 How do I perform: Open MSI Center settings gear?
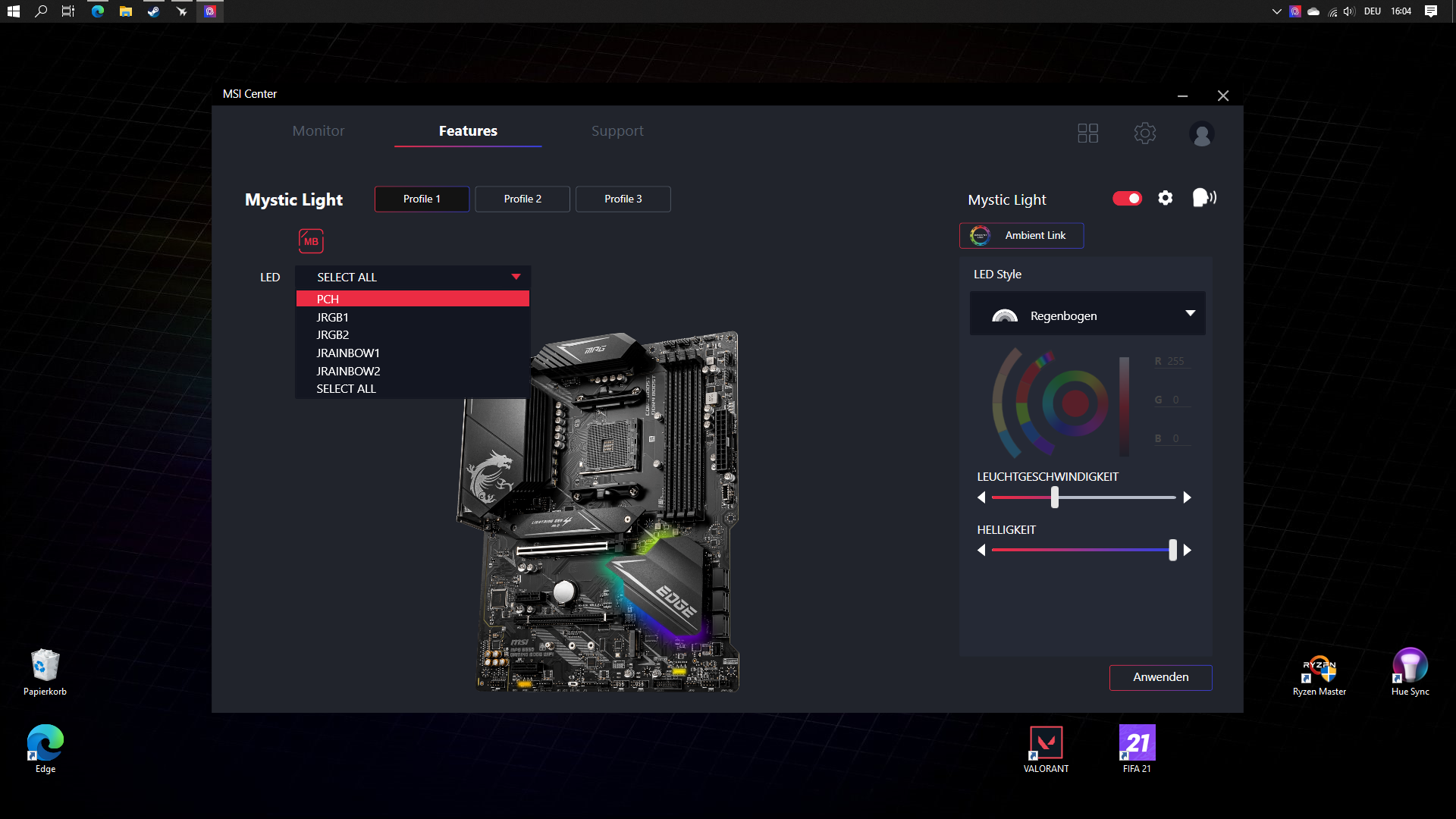[1144, 133]
